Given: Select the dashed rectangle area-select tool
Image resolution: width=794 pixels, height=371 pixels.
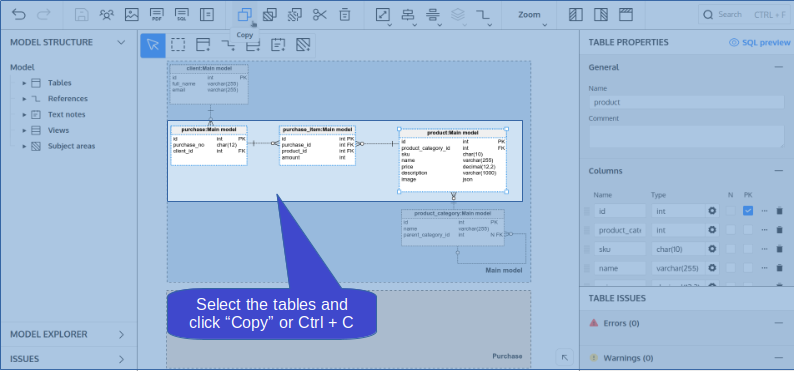Looking at the screenshot, I should click(178, 45).
